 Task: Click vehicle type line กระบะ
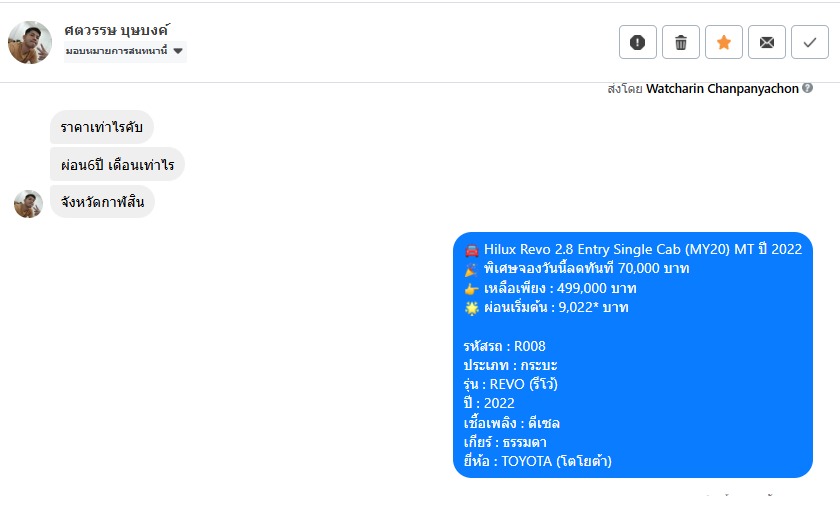coord(511,365)
